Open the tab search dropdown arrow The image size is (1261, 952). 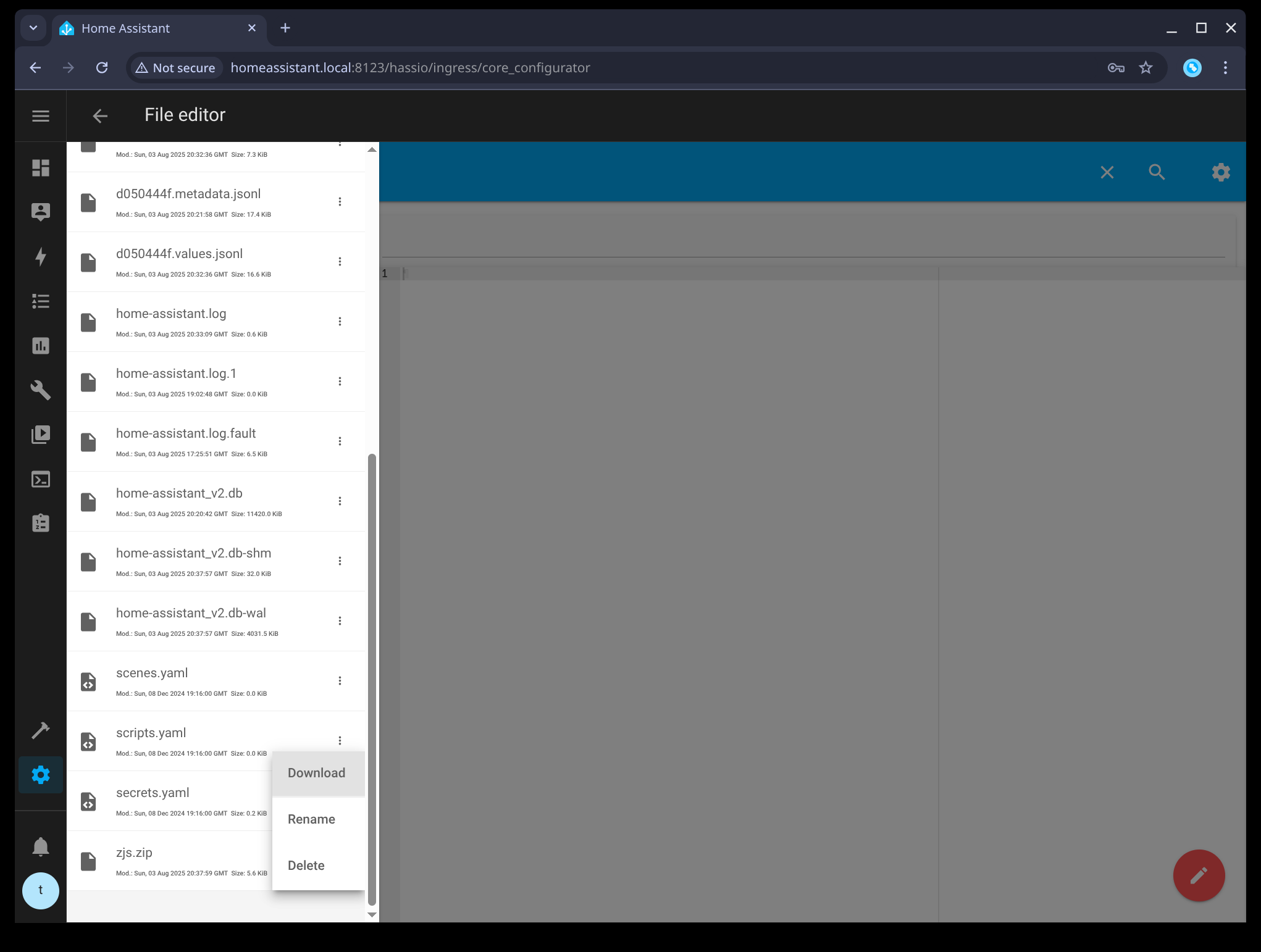click(x=33, y=28)
